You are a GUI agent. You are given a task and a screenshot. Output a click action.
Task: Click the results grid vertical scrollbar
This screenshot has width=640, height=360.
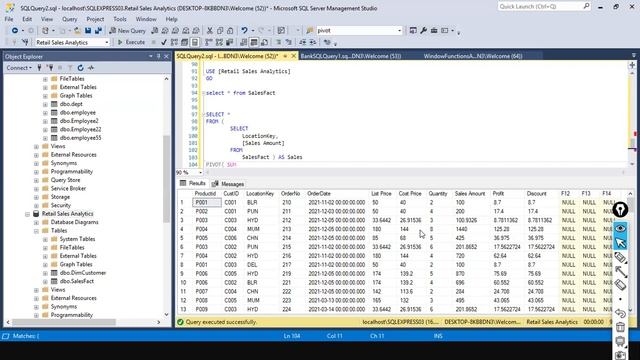click(630, 251)
